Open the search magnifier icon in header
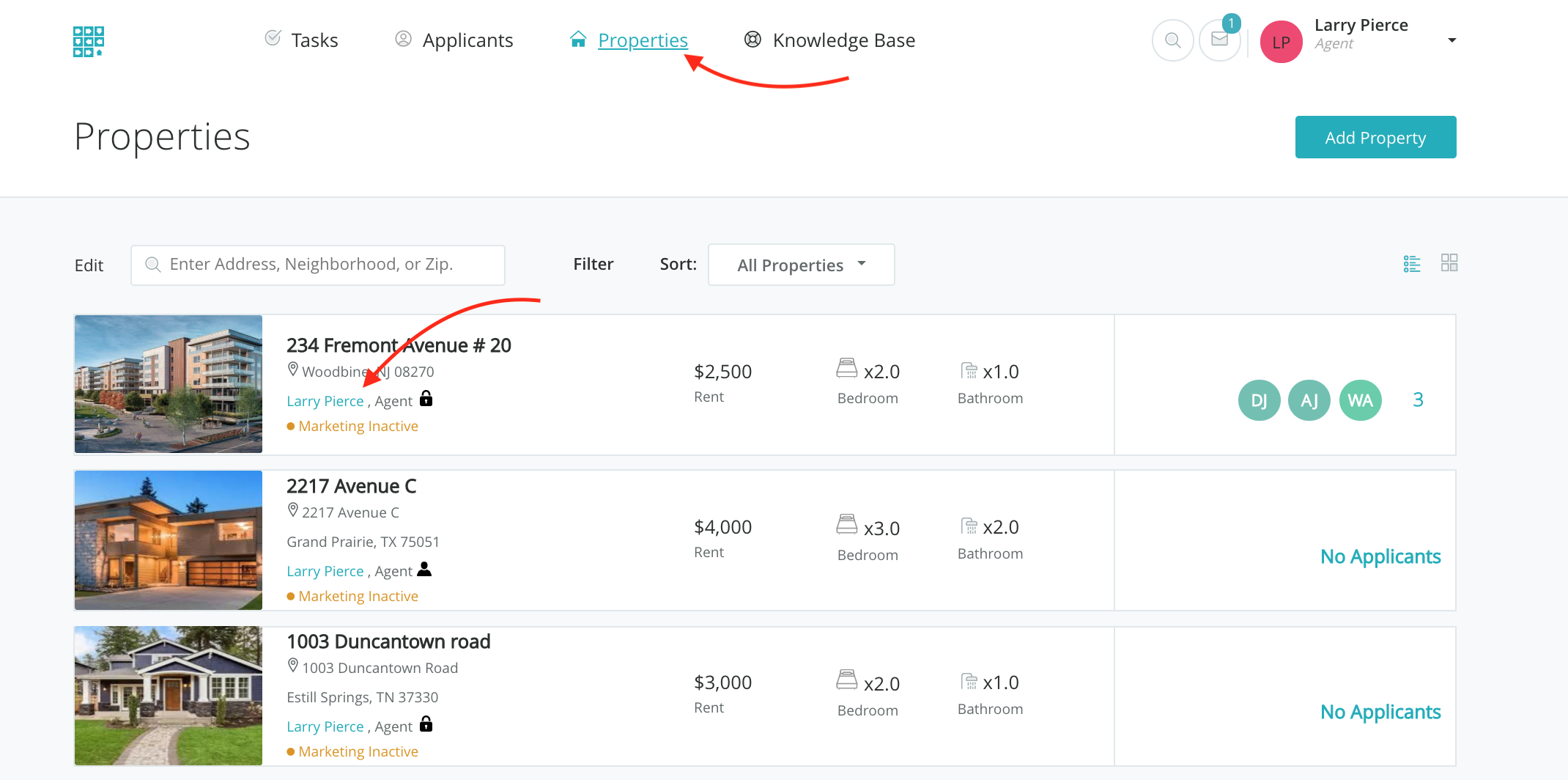The width and height of the screenshot is (1568, 780). point(1172,40)
